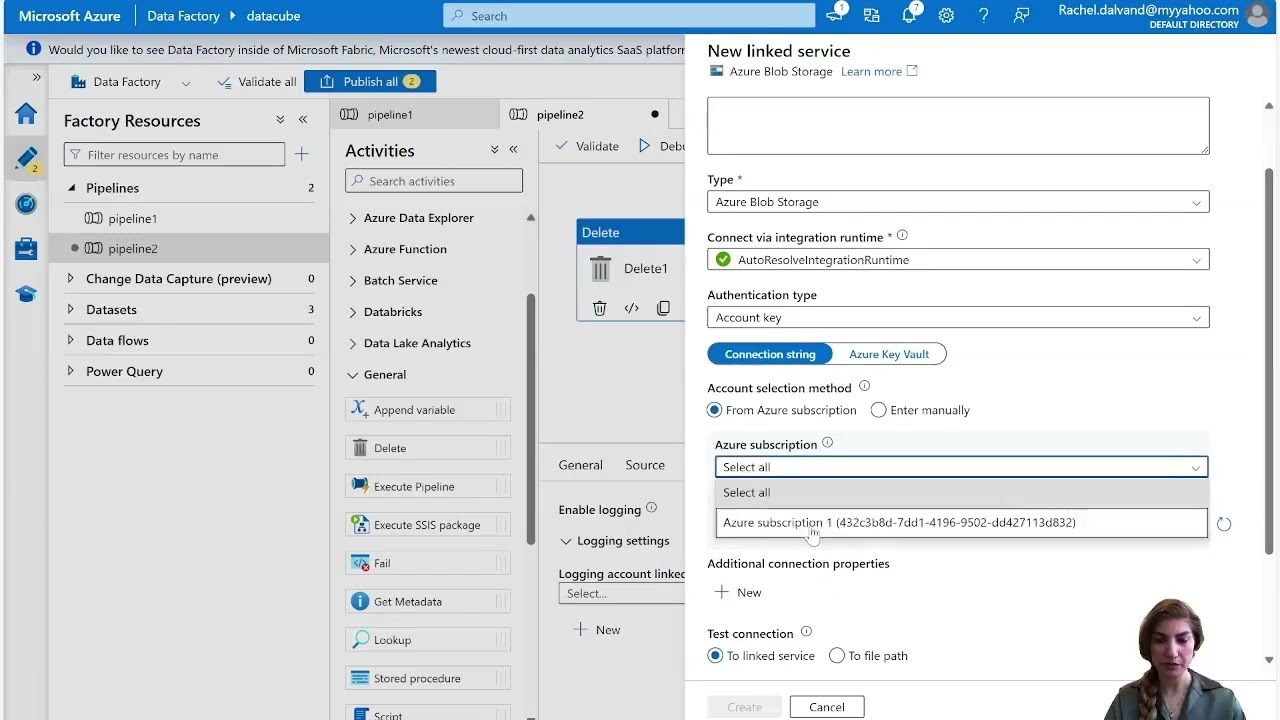Image resolution: width=1280 pixels, height=720 pixels.
Task: Collapse all Factory Resources with the down double-chevron
Action: (280, 120)
